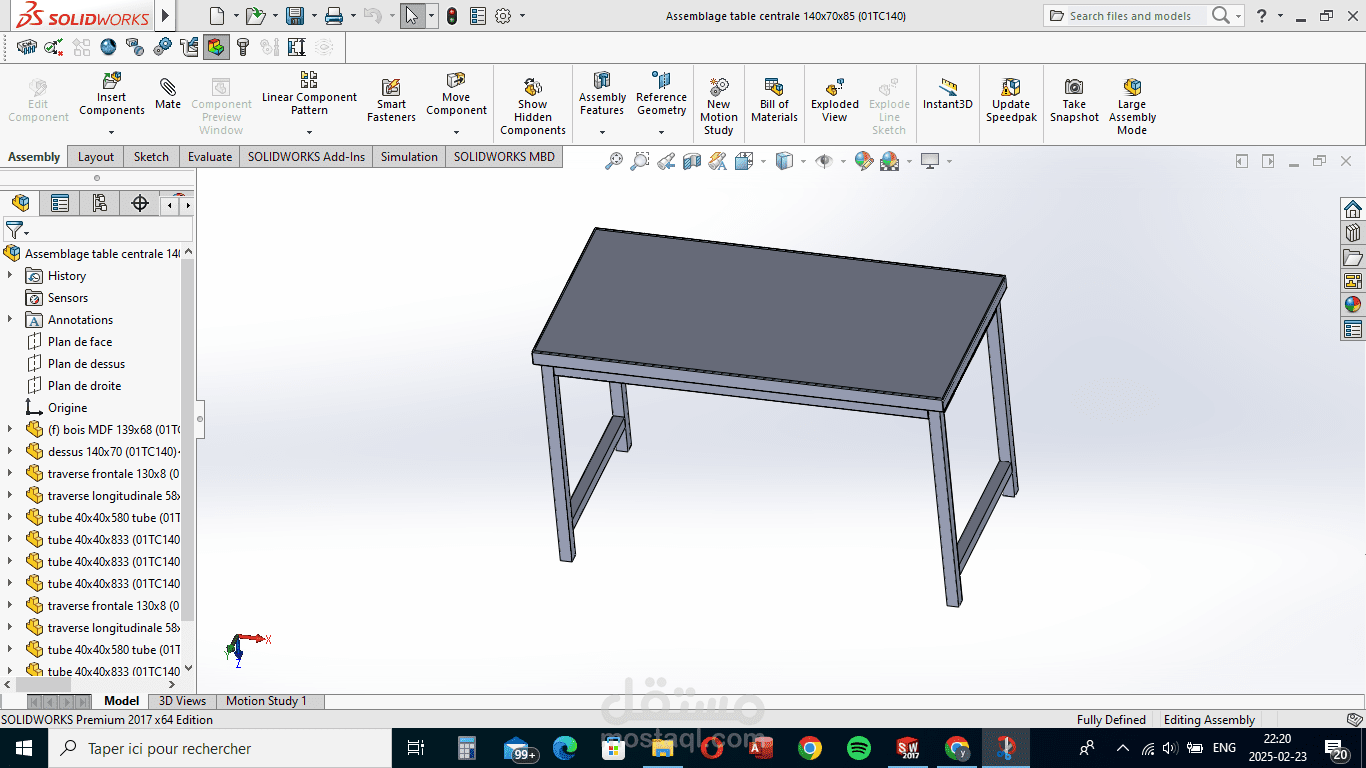Click Zoom to Fit magnifier icon

(614, 160)
